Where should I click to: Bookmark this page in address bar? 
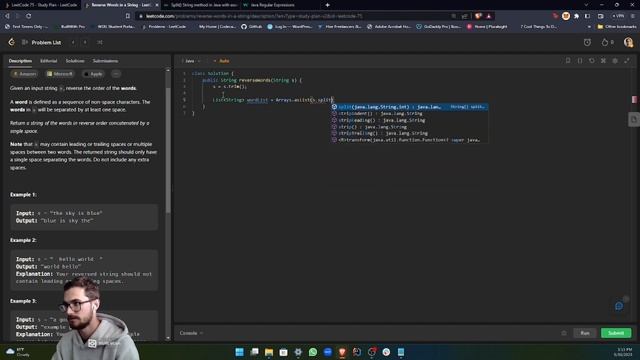pyautogui.click(x=128, y=16)
